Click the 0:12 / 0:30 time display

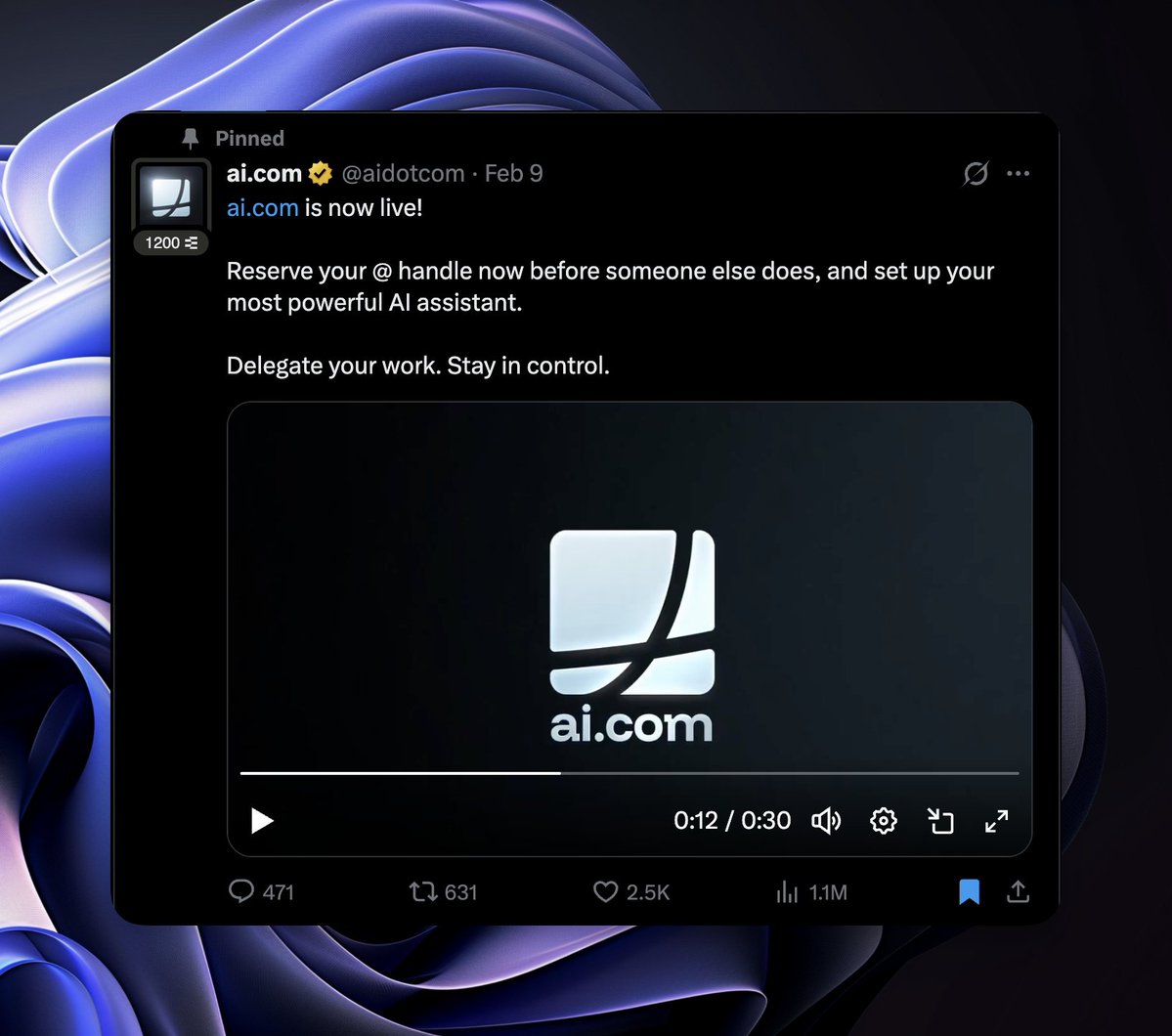(x=732, y=821)
